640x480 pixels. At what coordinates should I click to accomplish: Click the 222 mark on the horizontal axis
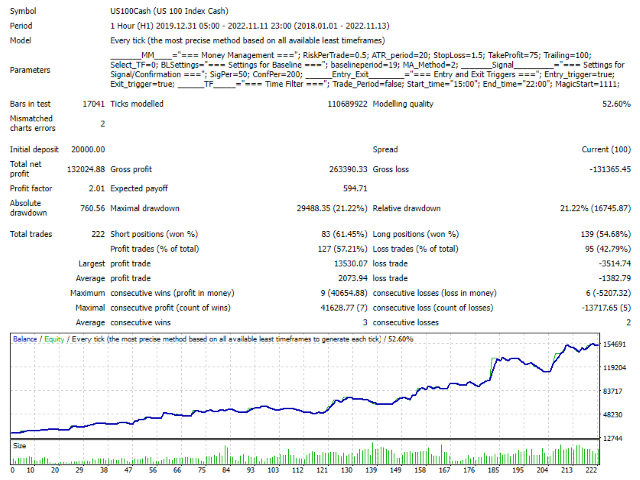click(x=593, y=469)
